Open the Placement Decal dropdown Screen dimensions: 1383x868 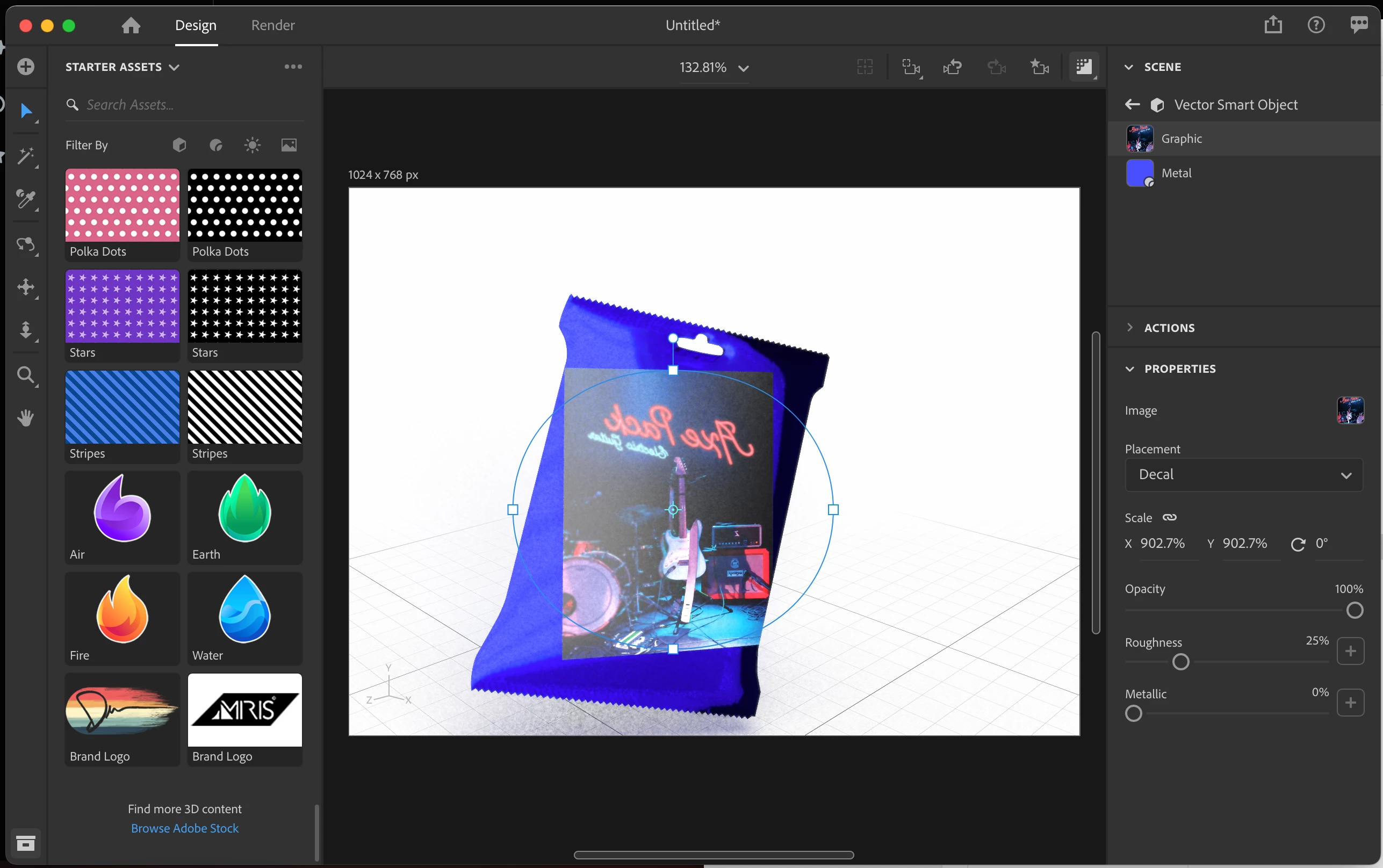(x=1243, y=474)
